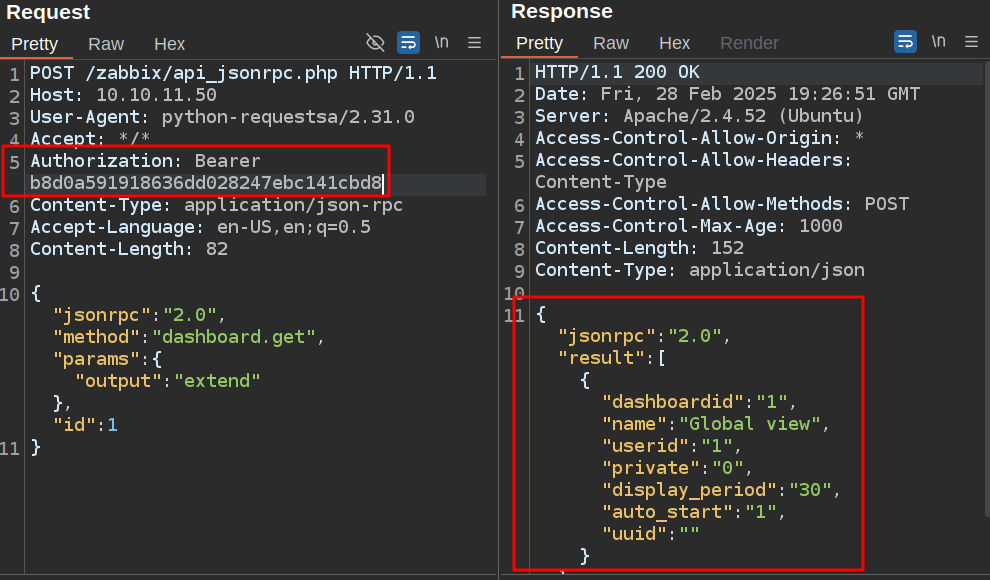
Task: Show non-printable characters in Request panel
Action: click(x=441, y=42)
